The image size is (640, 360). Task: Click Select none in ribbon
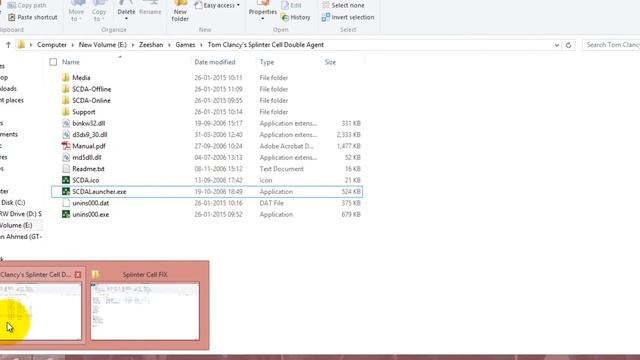(x=343, y=5)
